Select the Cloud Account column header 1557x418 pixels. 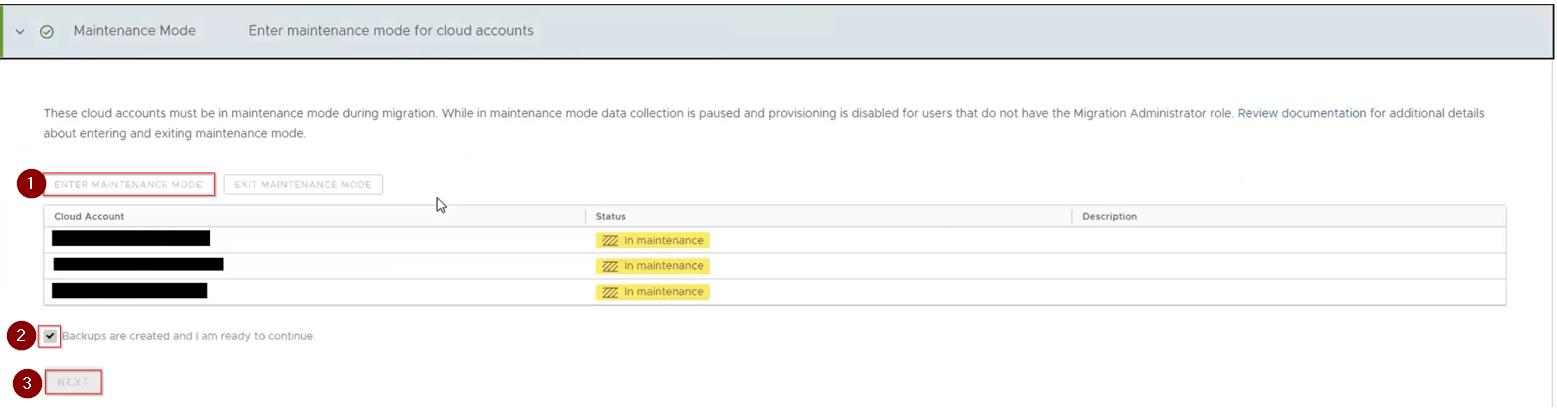pyautogui.click(x=89, y=216)
